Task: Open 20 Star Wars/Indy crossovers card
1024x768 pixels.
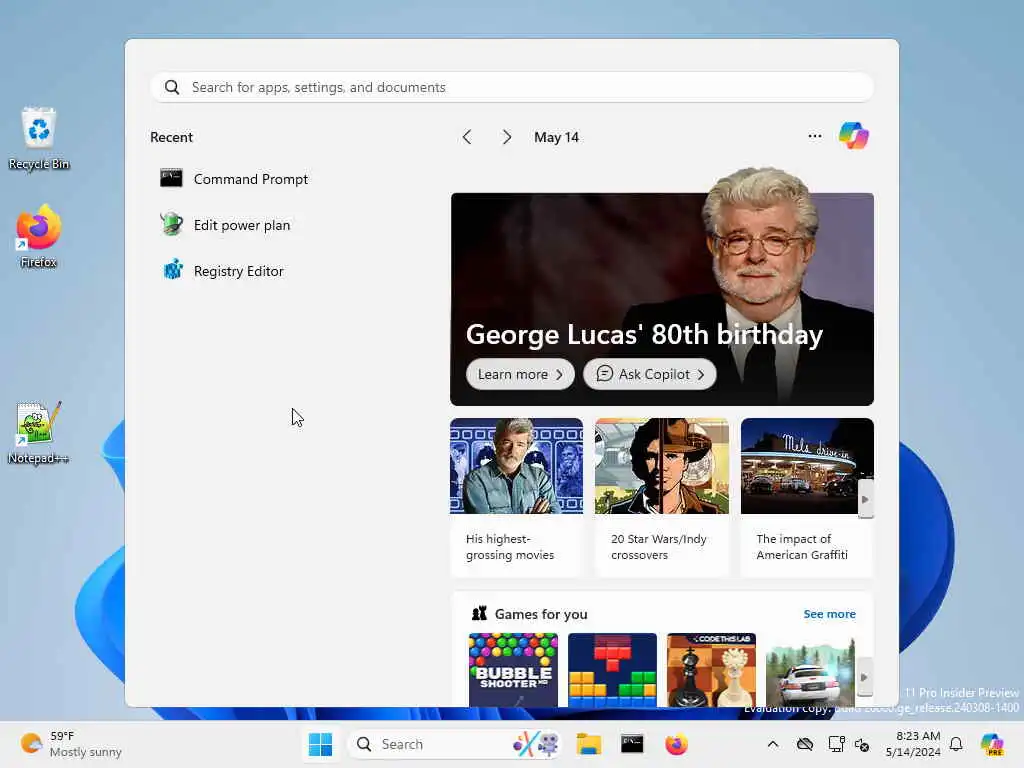Action: pyautogui.click(x=662, y=498)
